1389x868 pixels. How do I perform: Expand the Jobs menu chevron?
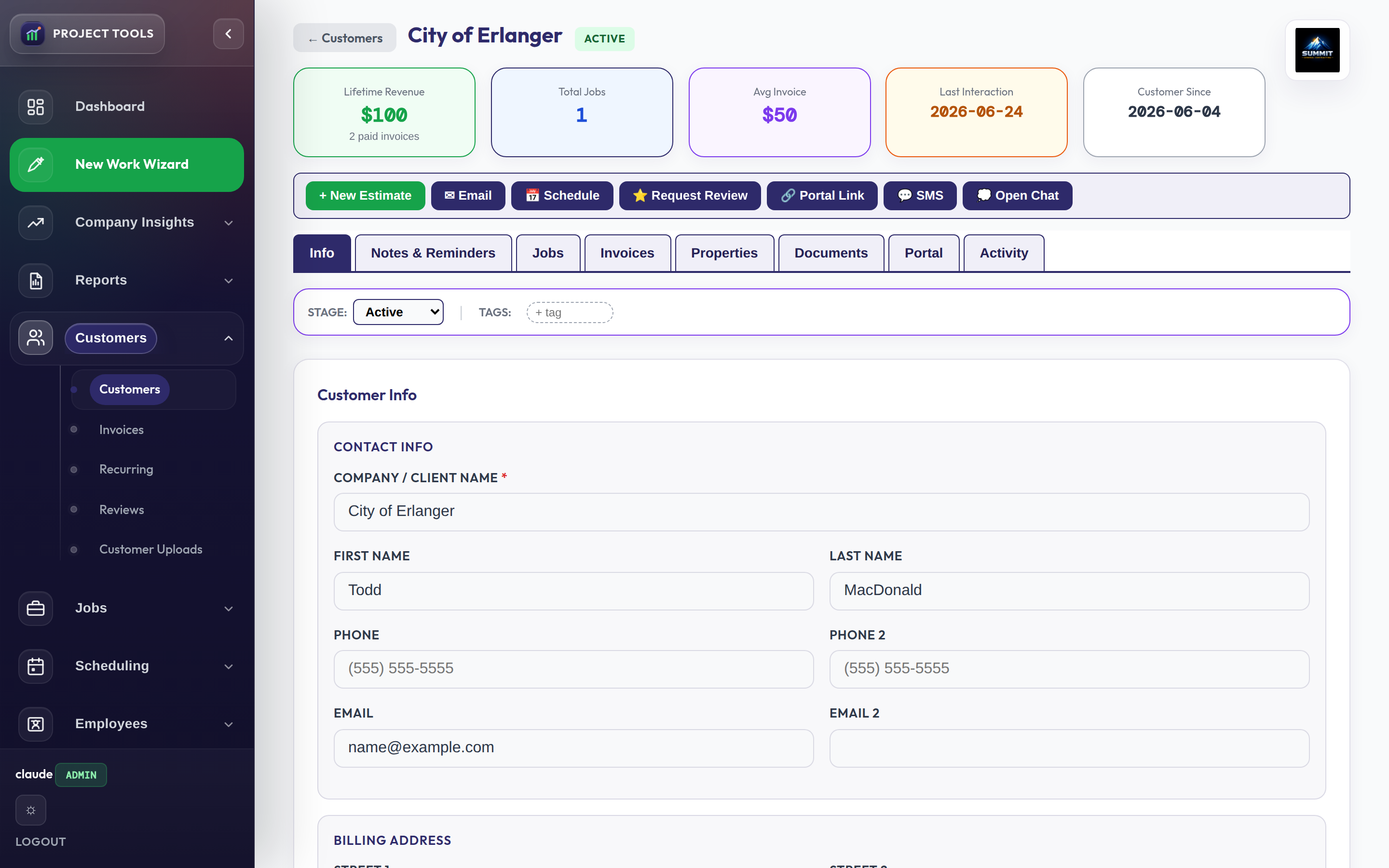click(229, 609)
